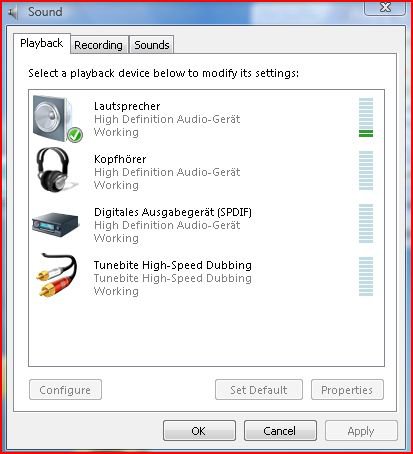Image resolution: width=413 pixels, height=454 pixels.
Task: Click the green default-device checkmark badge
Action: pyautogui.click(x=75, y=135)
